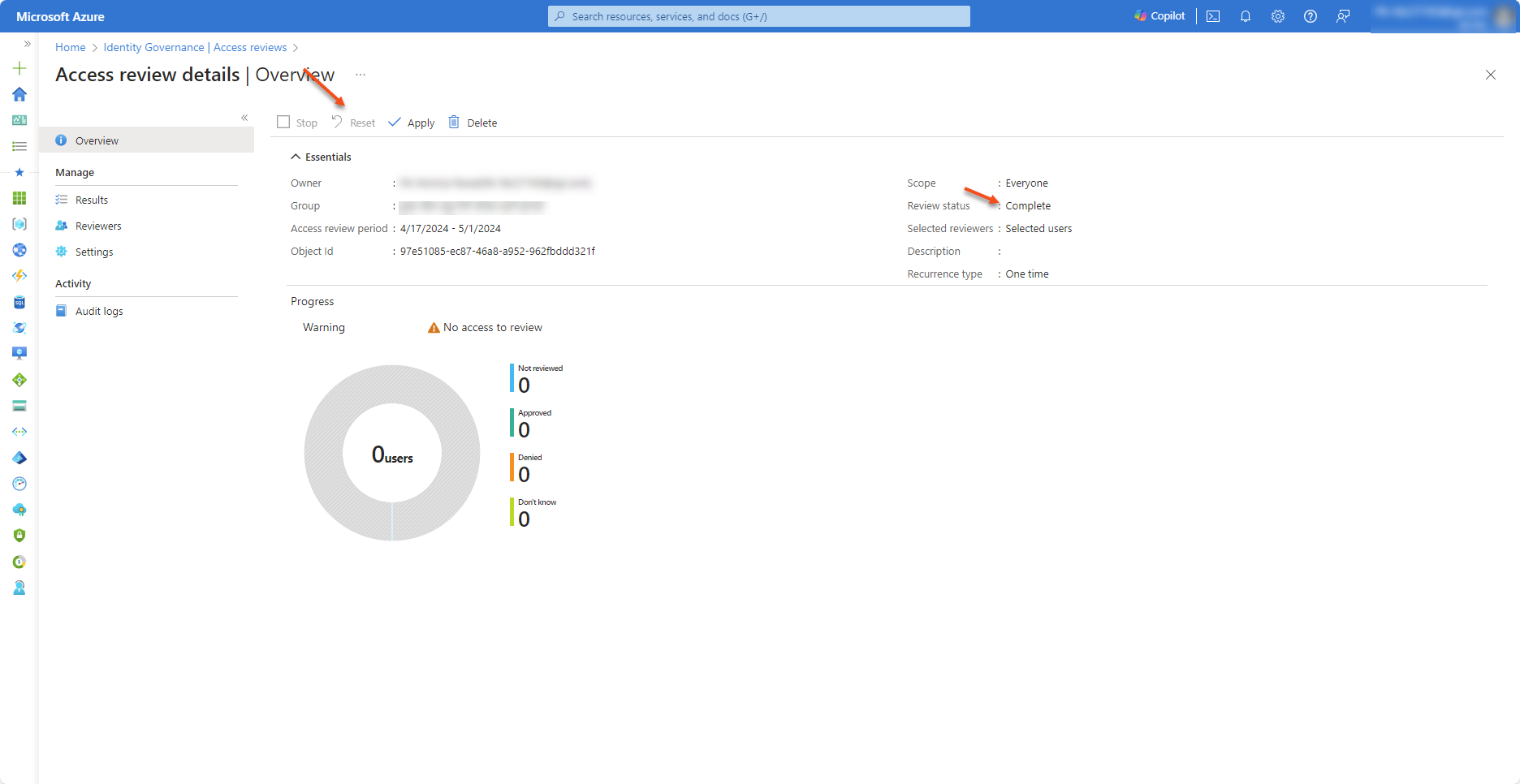
Task: Apply the access review results
Action: coord(412,123)
